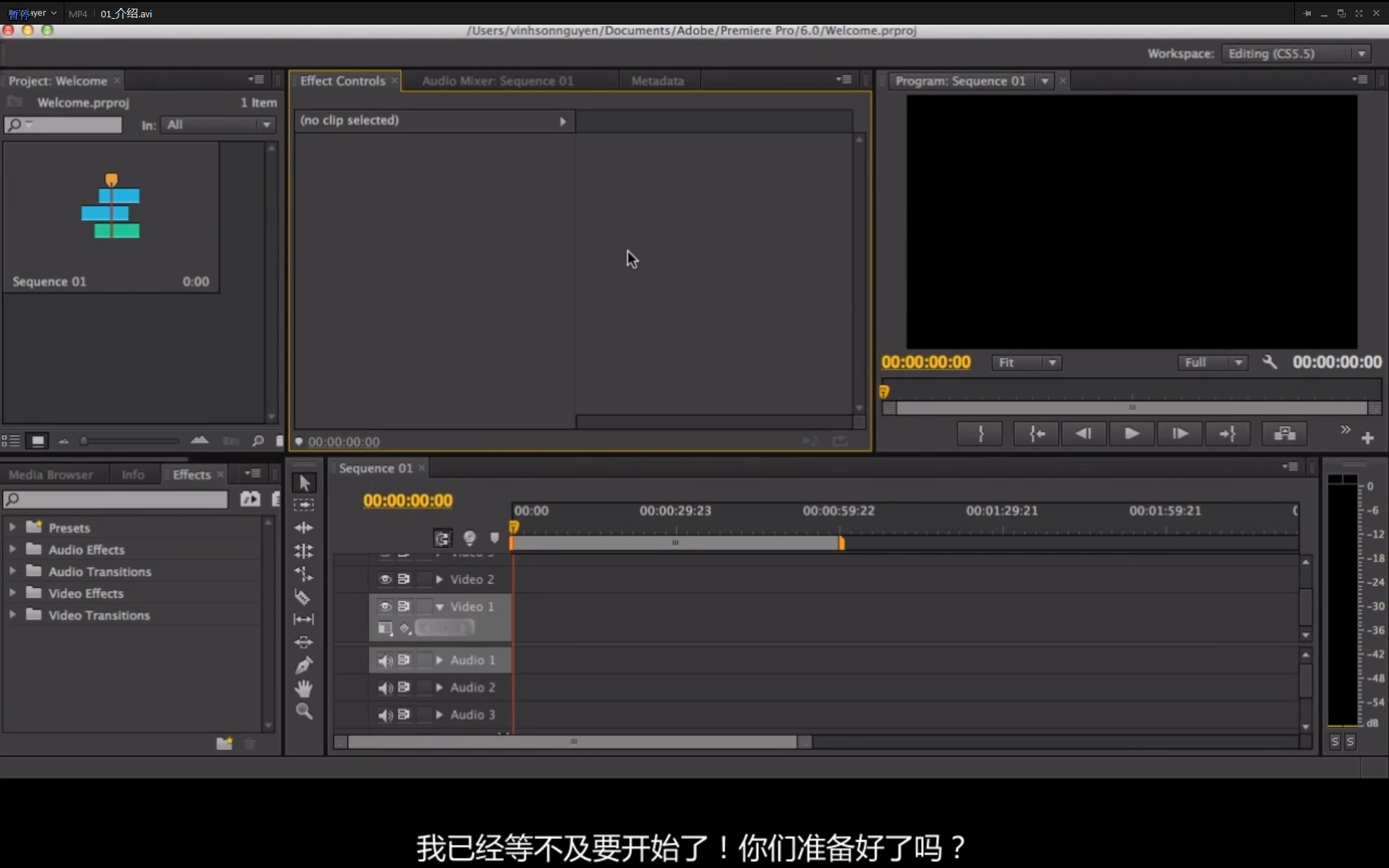Expand the Video Effects folder
The image size is (1389, 868).
point(12,593)
